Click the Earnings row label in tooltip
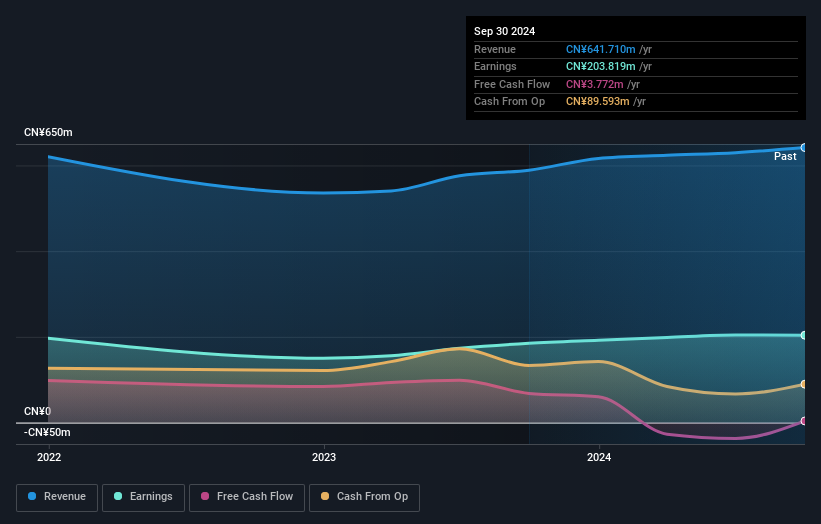The image size is (821, 524). pyautogui.click(x=495, y=66)
